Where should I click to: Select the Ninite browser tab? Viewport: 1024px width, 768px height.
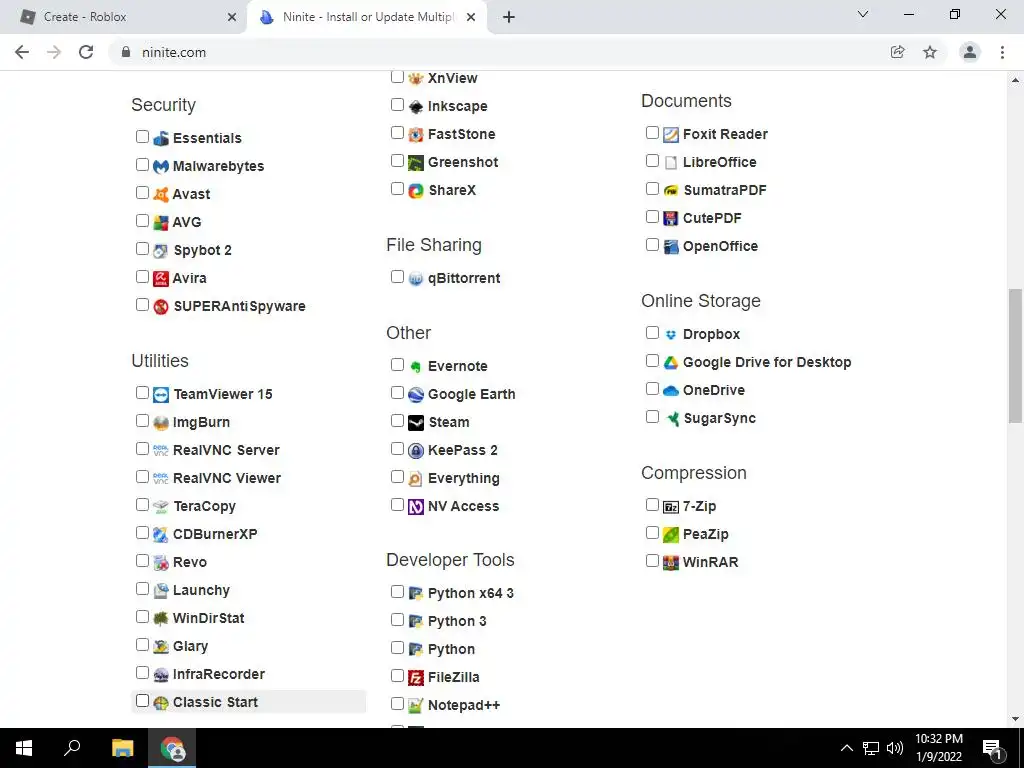point(366,17)
